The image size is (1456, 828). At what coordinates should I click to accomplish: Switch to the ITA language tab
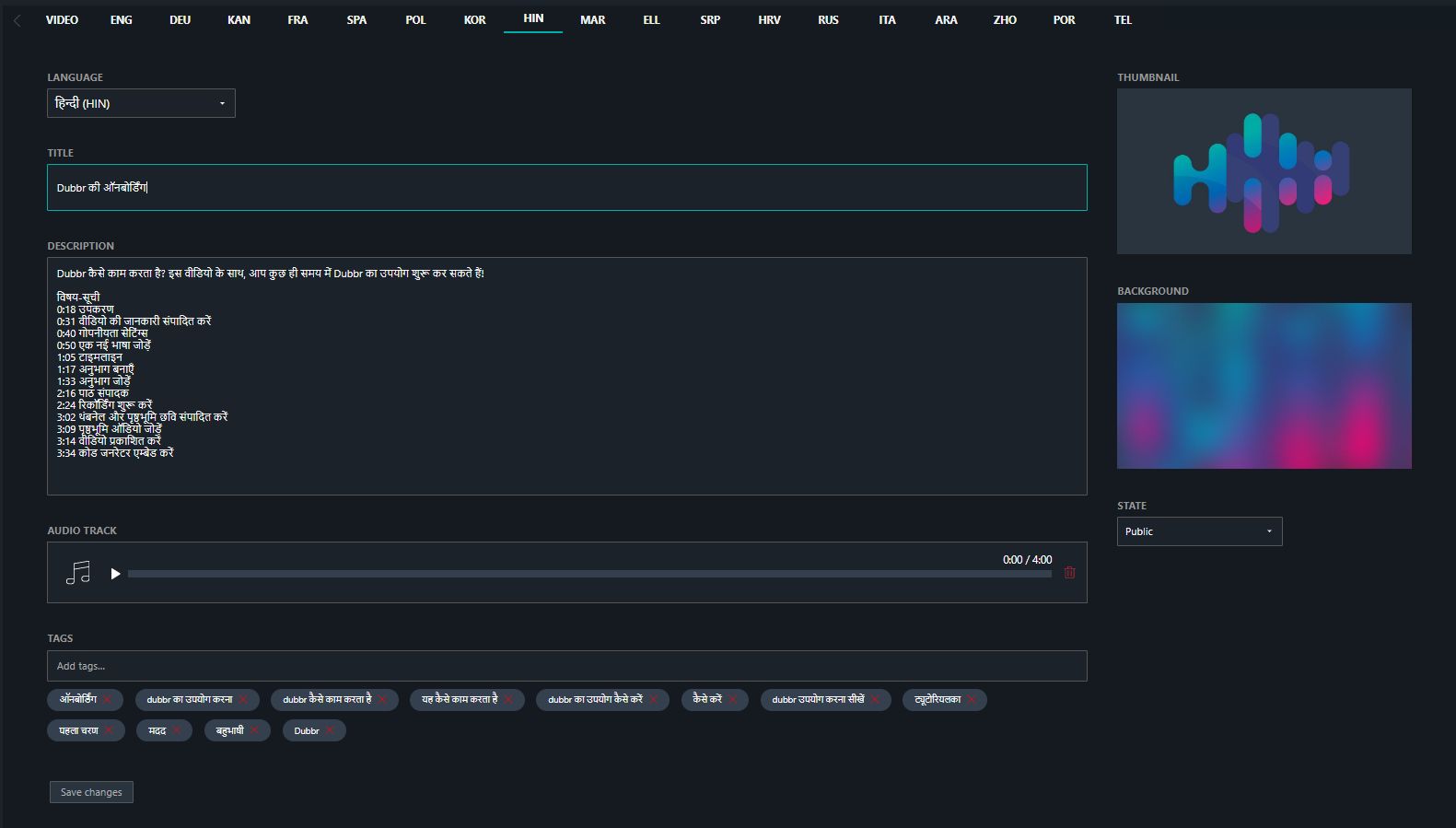[x=887, y=19]
